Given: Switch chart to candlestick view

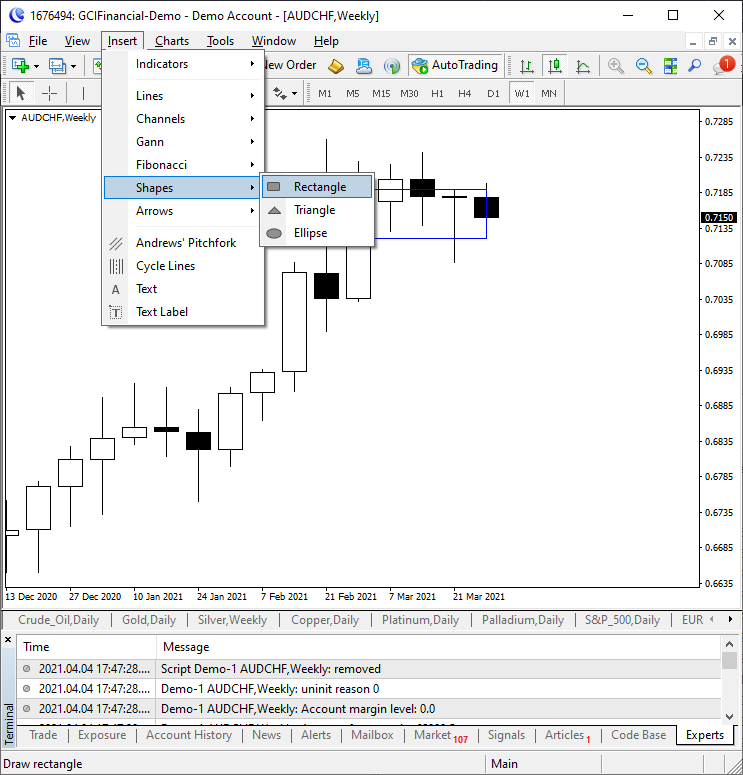Looking at the screenshot, I should [x=555, y=66].
